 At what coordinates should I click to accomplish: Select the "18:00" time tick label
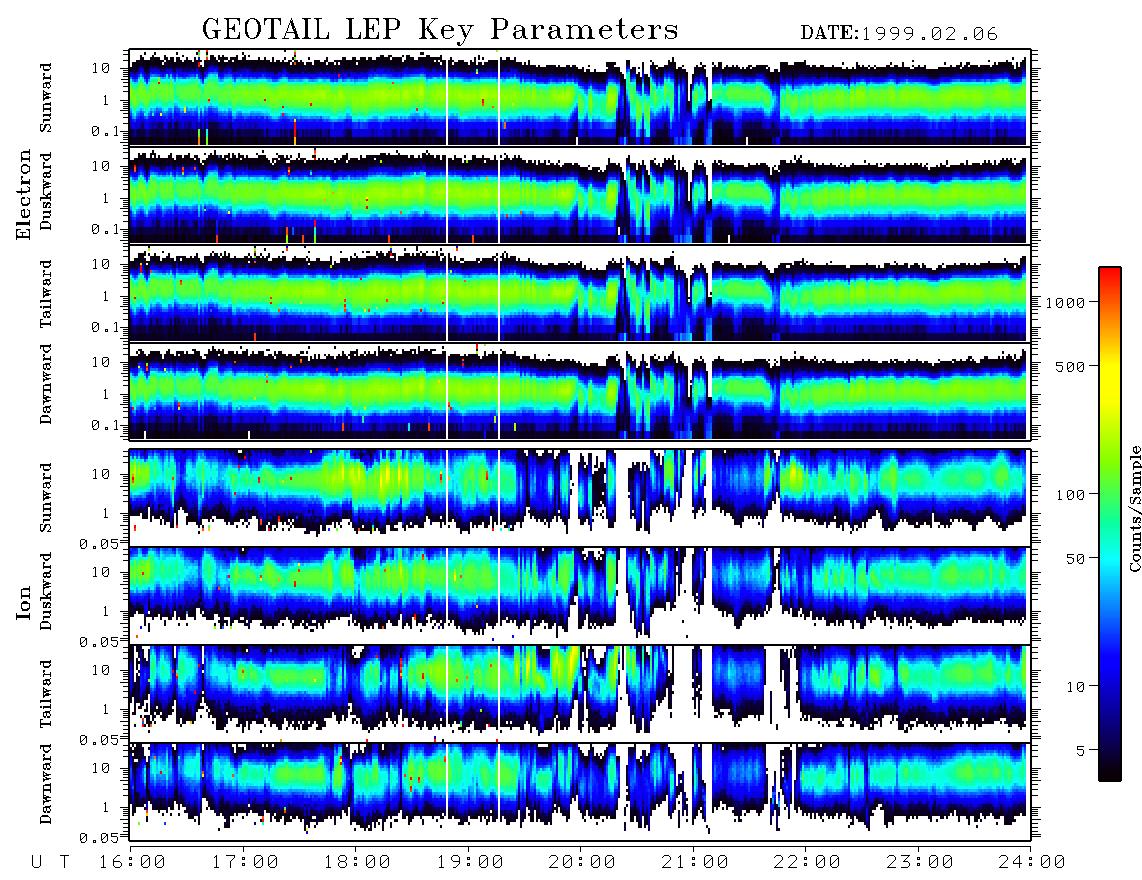point(358,862)
